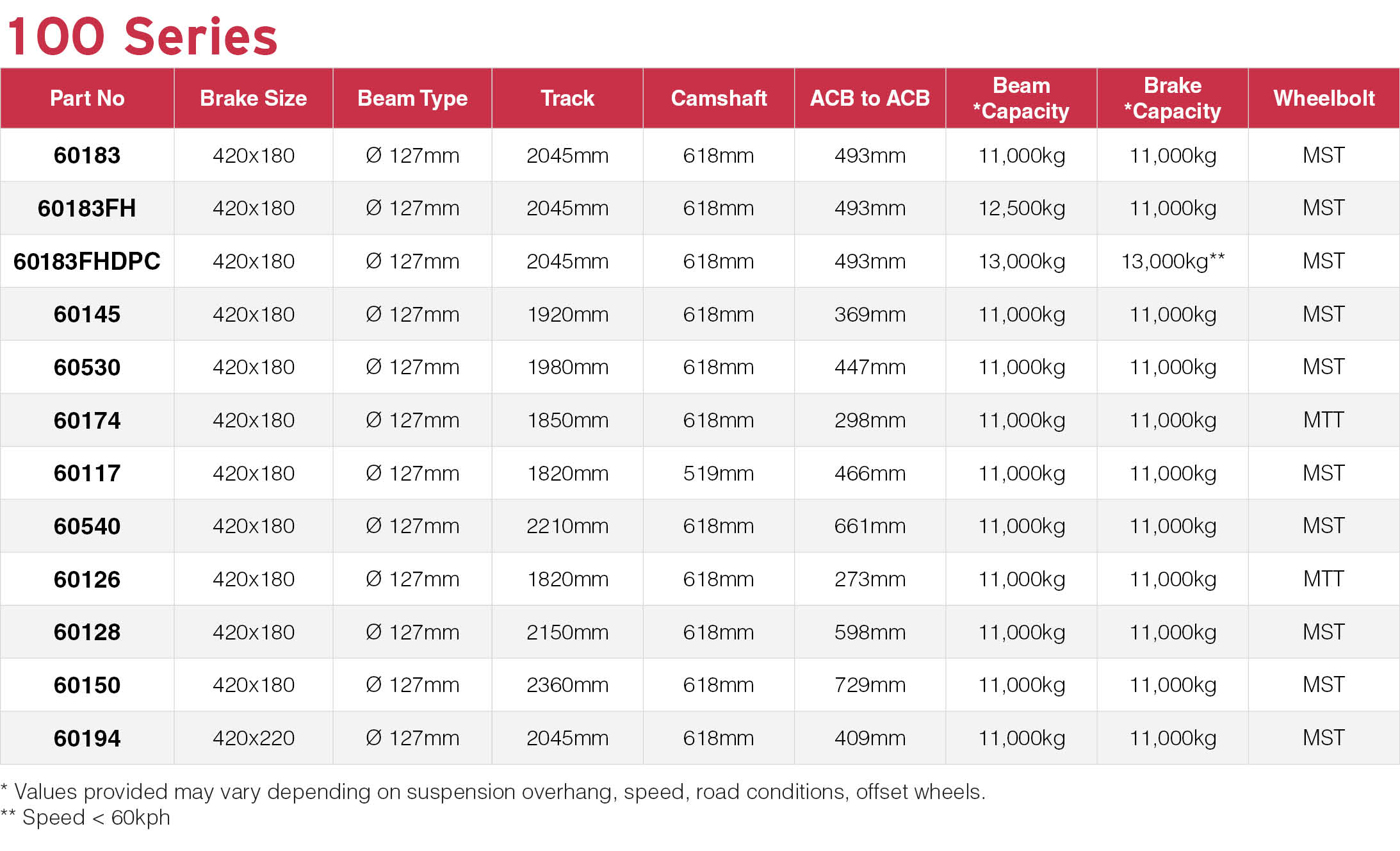Select the Track column header

pos(567,98)
